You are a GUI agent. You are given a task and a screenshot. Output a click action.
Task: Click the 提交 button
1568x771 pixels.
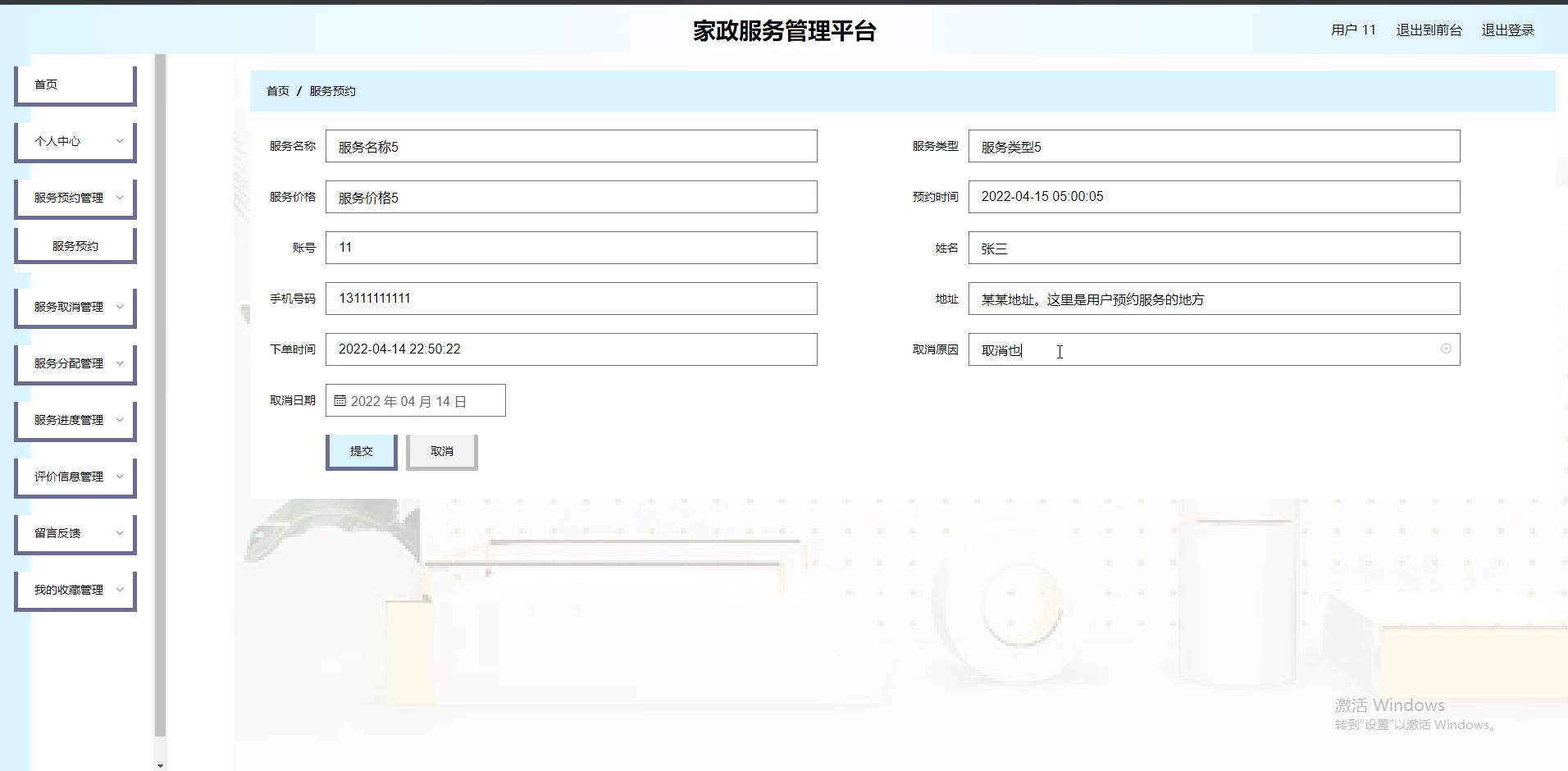[x=362, y=452]
